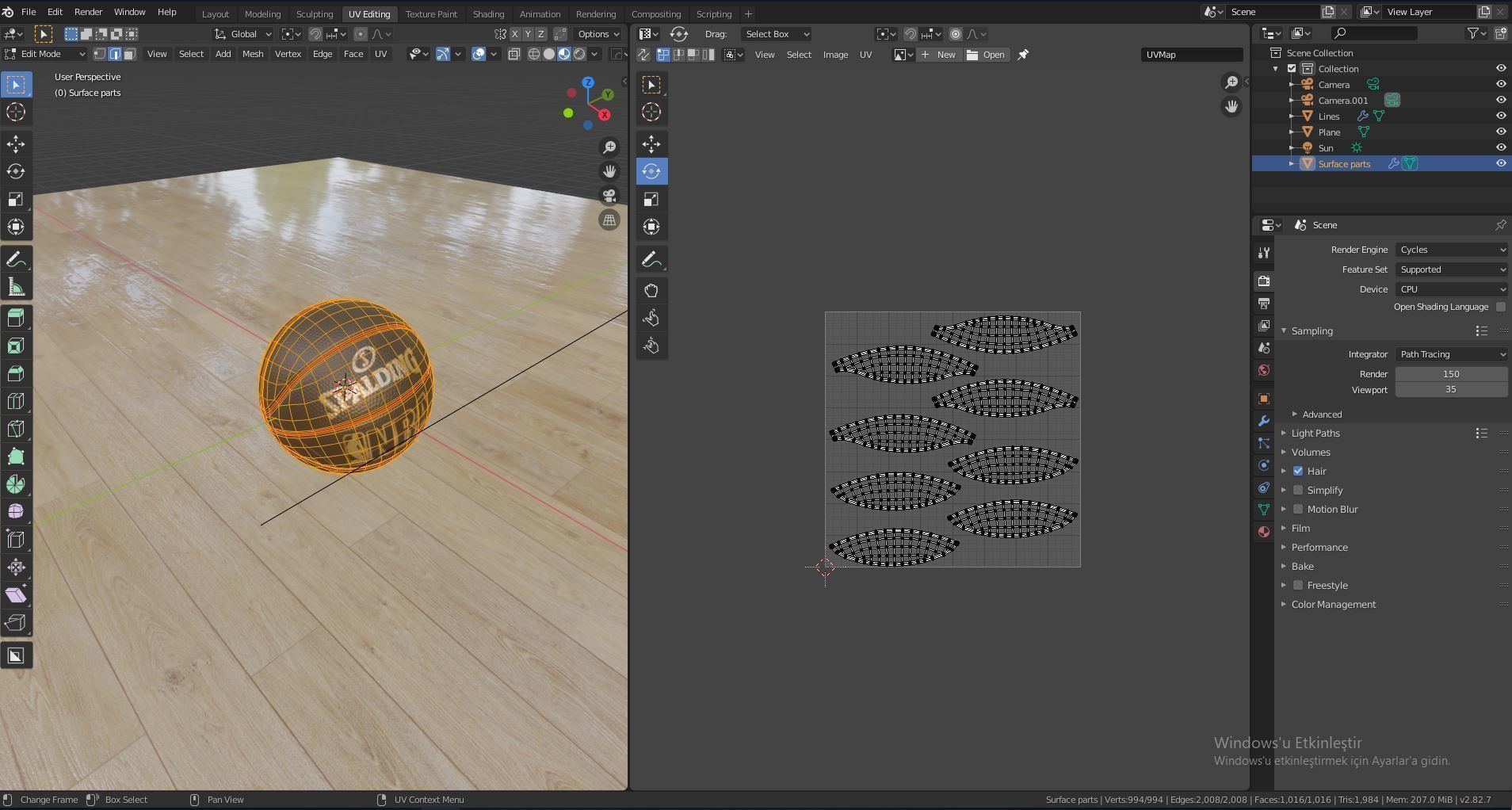Select Camera.001 in the outliner

click(1342, 100)
